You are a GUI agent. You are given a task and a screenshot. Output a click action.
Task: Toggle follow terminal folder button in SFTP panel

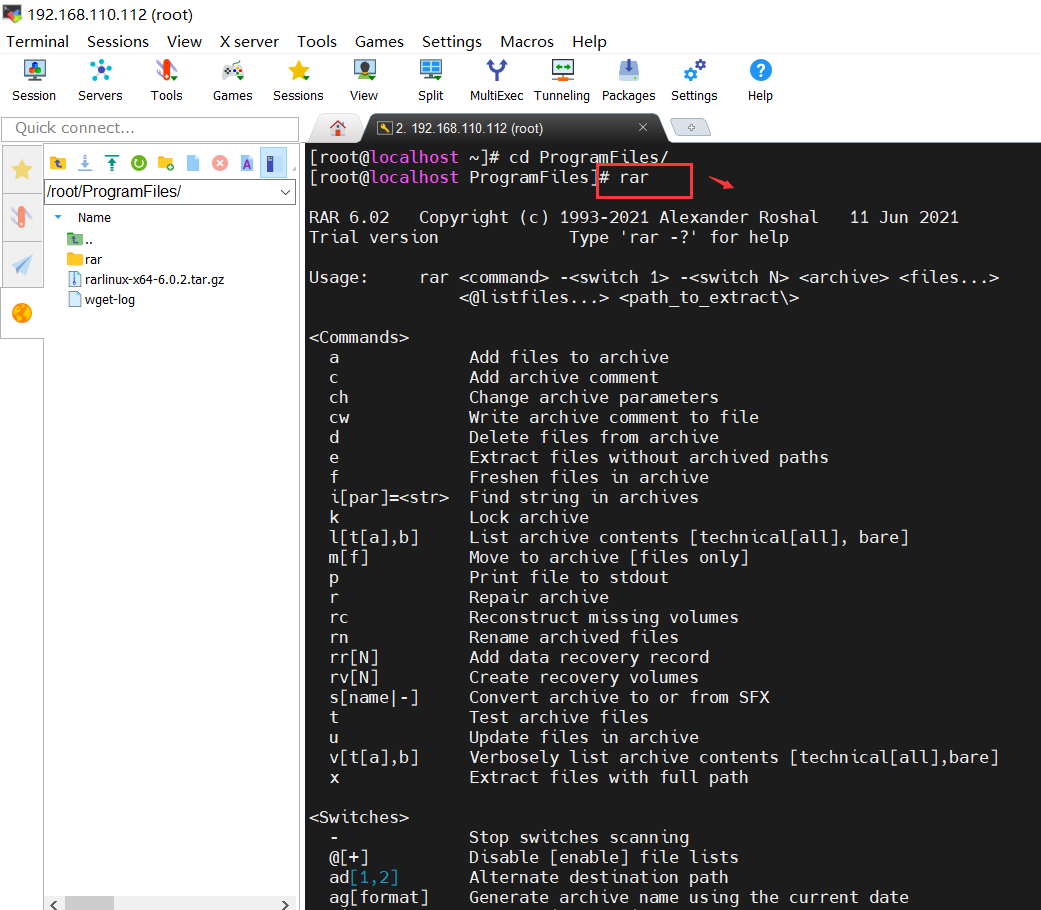click(273, 163)
